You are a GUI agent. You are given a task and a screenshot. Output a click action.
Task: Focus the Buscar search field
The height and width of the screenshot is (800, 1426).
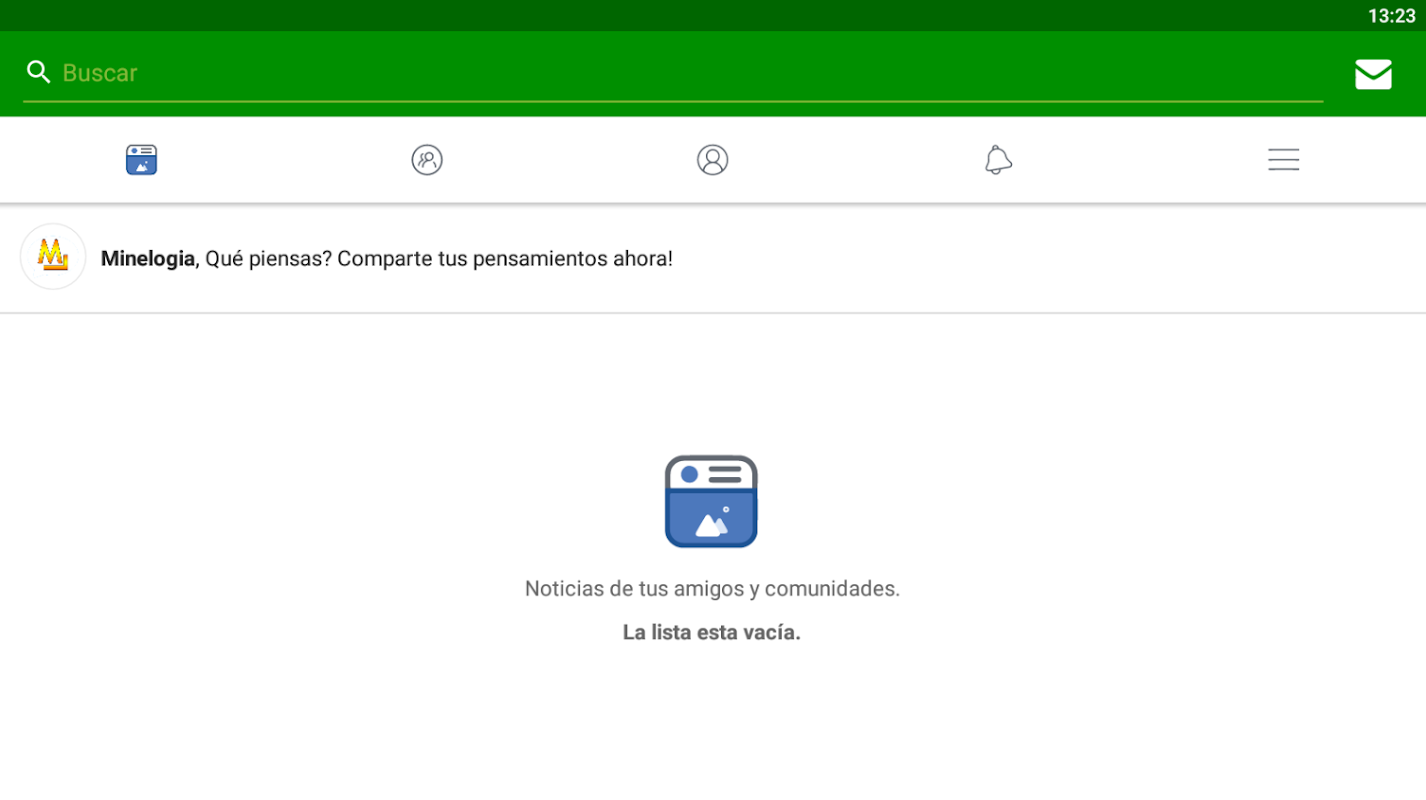pos(673,73)
